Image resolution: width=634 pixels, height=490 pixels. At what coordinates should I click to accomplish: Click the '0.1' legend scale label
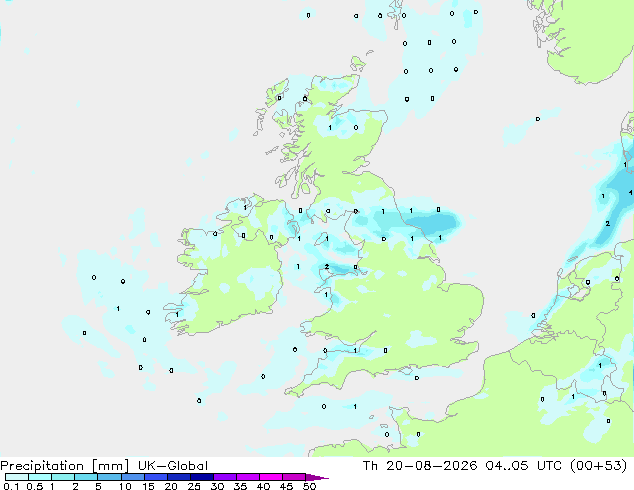click(11, 486)
